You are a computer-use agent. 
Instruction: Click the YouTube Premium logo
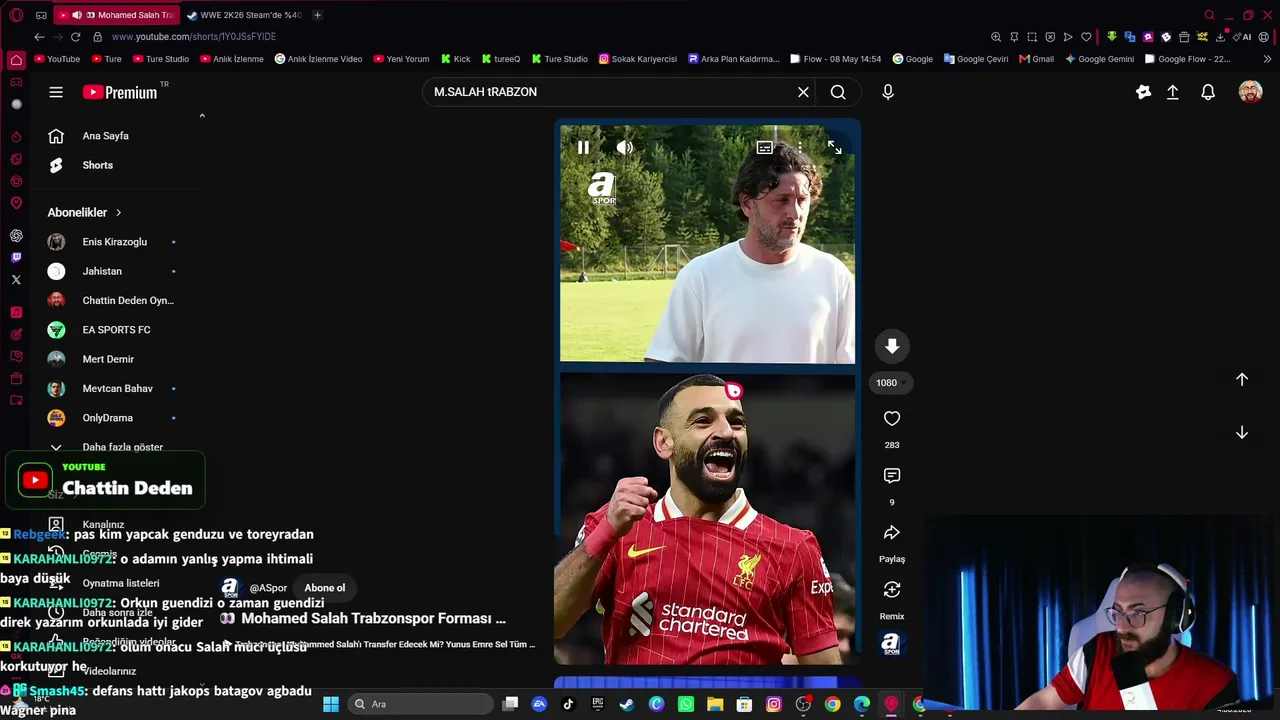[x=120, y=92]
